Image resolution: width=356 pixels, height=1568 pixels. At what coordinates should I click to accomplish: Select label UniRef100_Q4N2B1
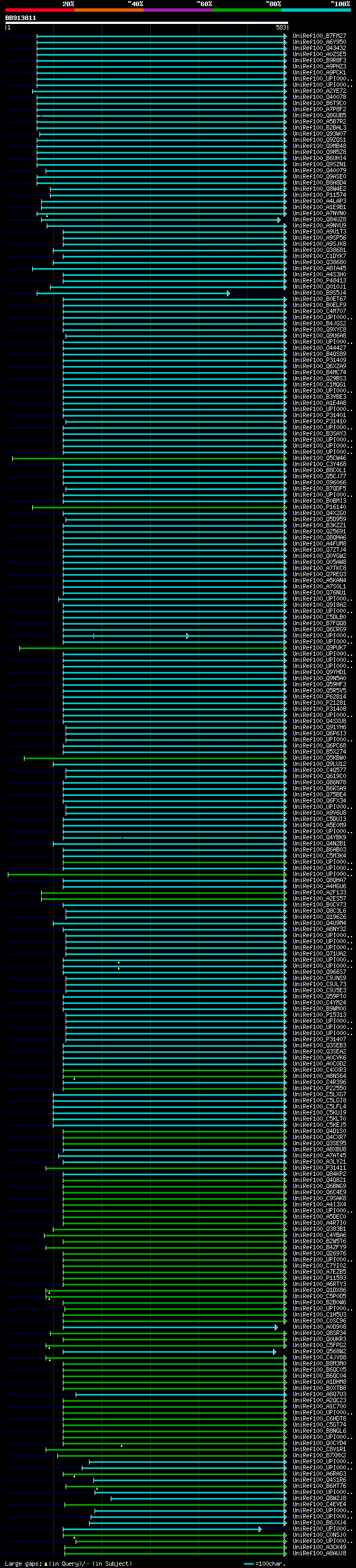319,844
